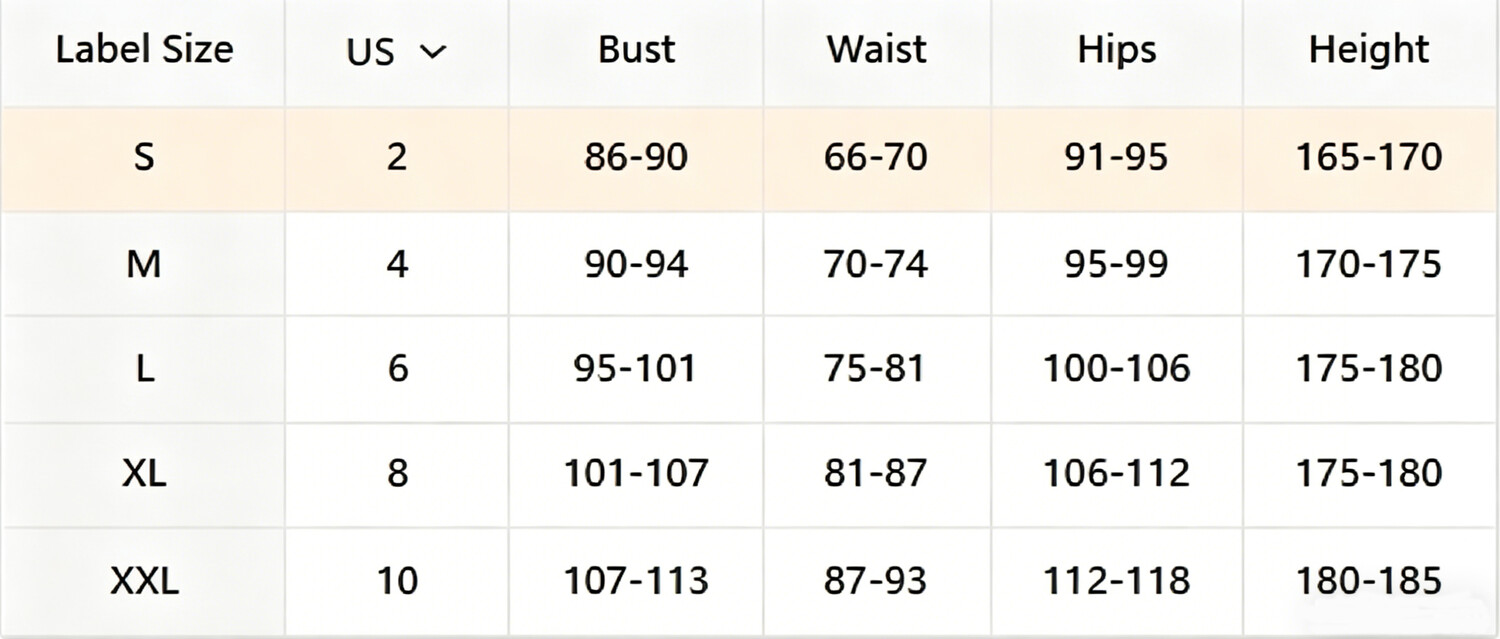The image size is (1500, 639).
Task: Click the M label size cell
Action: (x=144, y=265)
